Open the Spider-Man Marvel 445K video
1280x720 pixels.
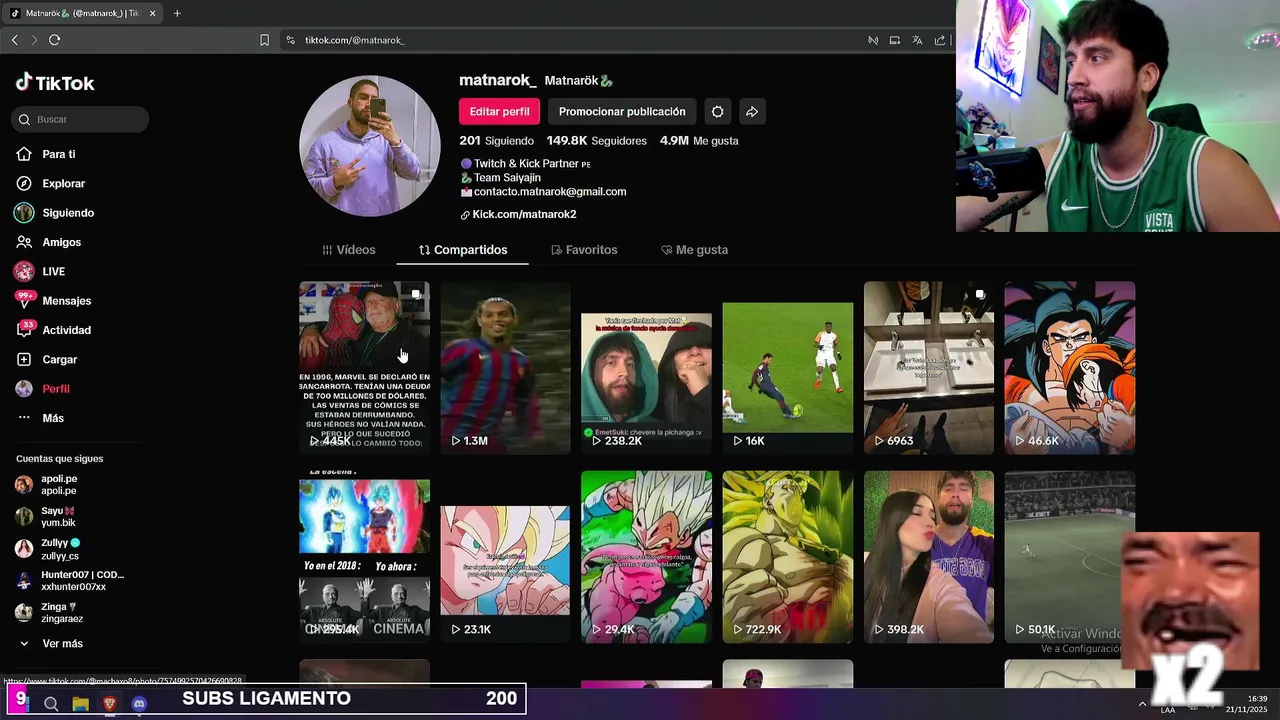364,368
